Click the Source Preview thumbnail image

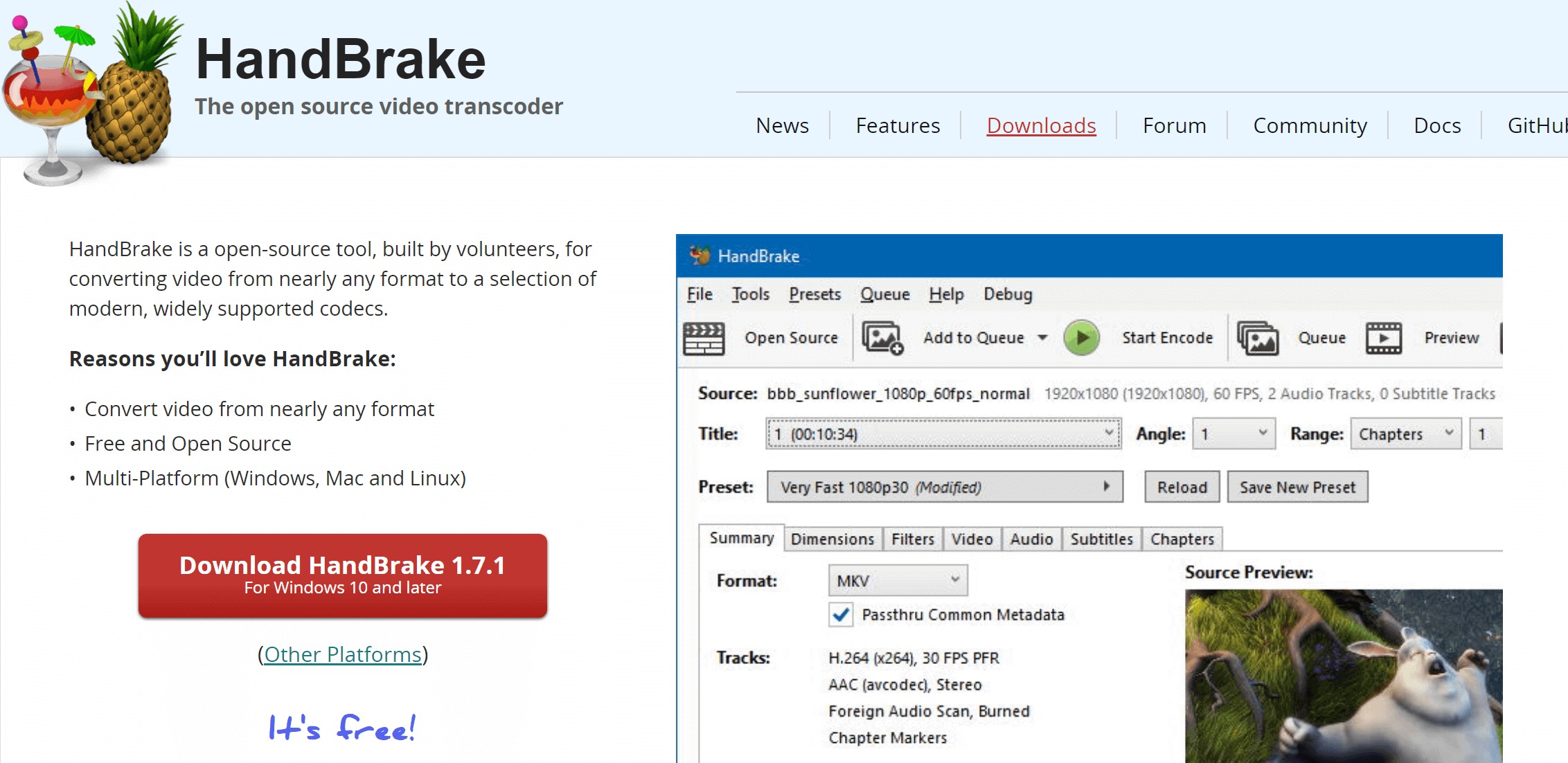[1344, 676]
